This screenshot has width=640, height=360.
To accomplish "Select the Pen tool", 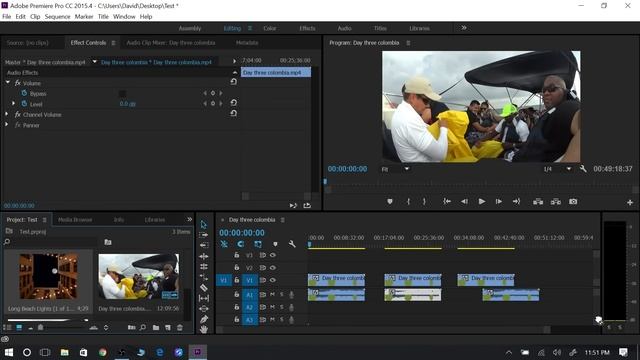I will click(204, 319).
